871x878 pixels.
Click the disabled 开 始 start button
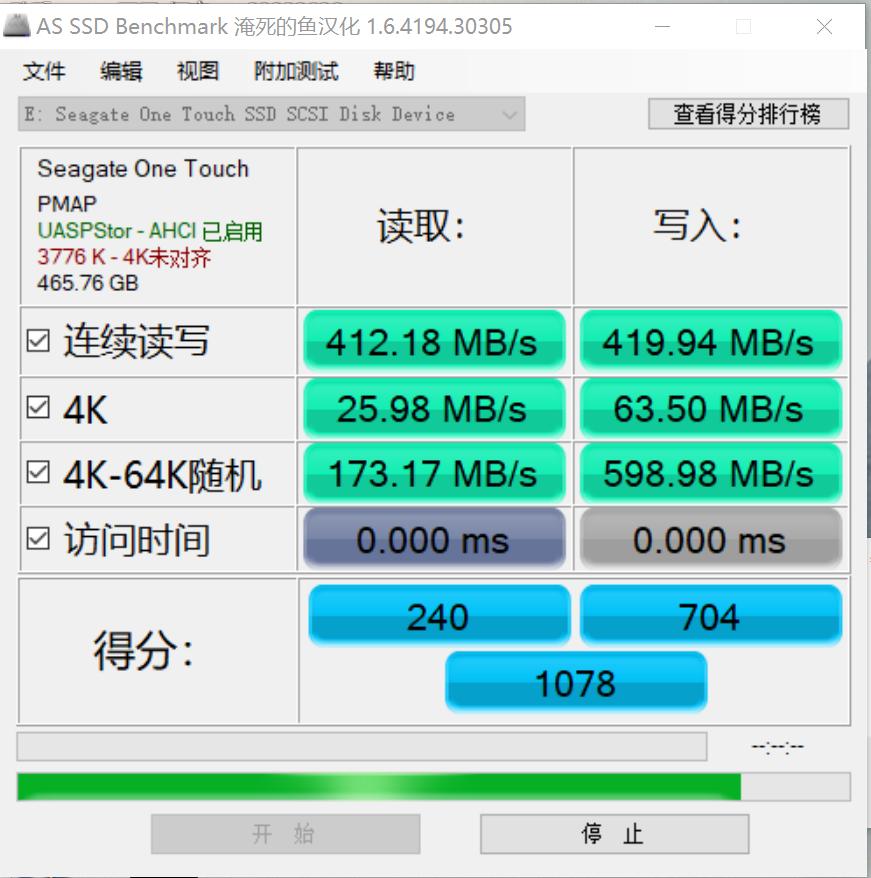[x=285, y=833]
